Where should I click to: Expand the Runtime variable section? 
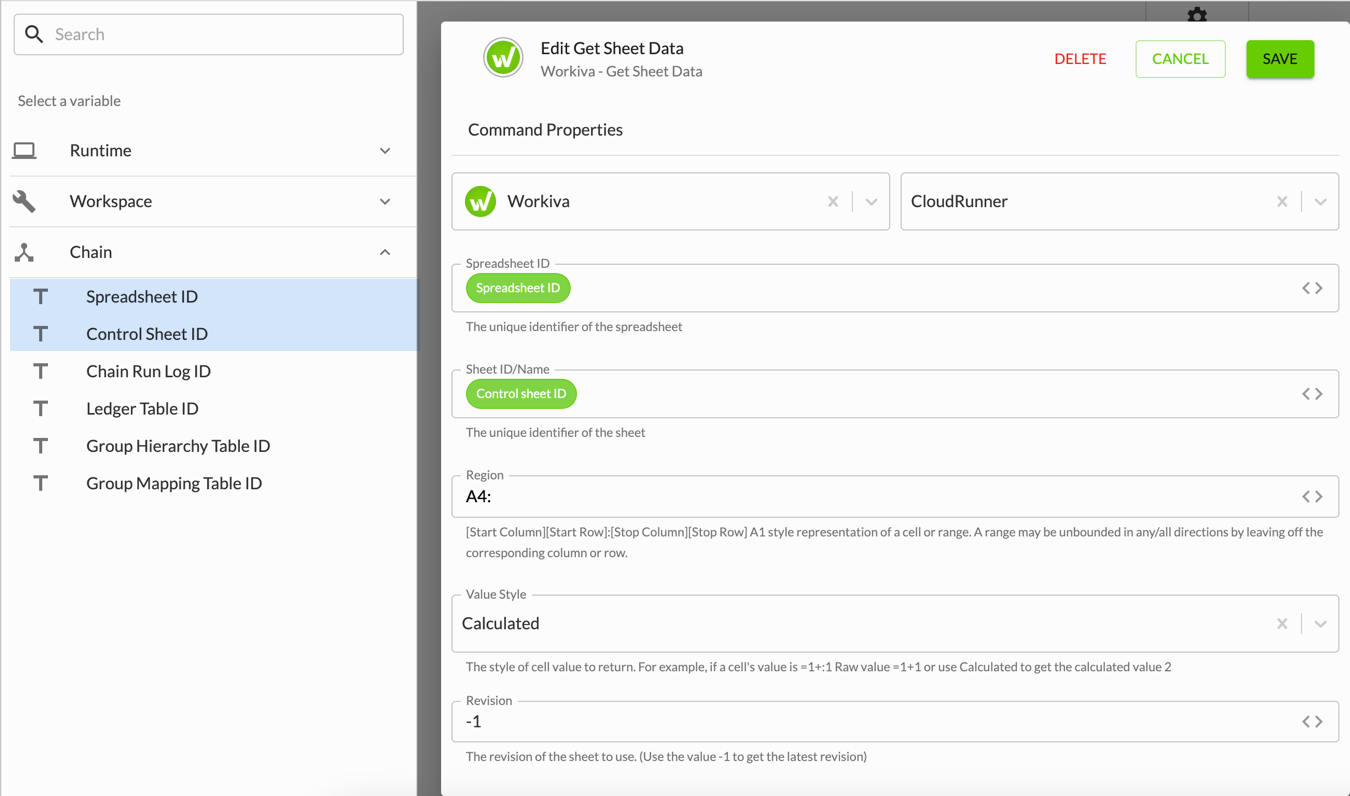[385, 151]
